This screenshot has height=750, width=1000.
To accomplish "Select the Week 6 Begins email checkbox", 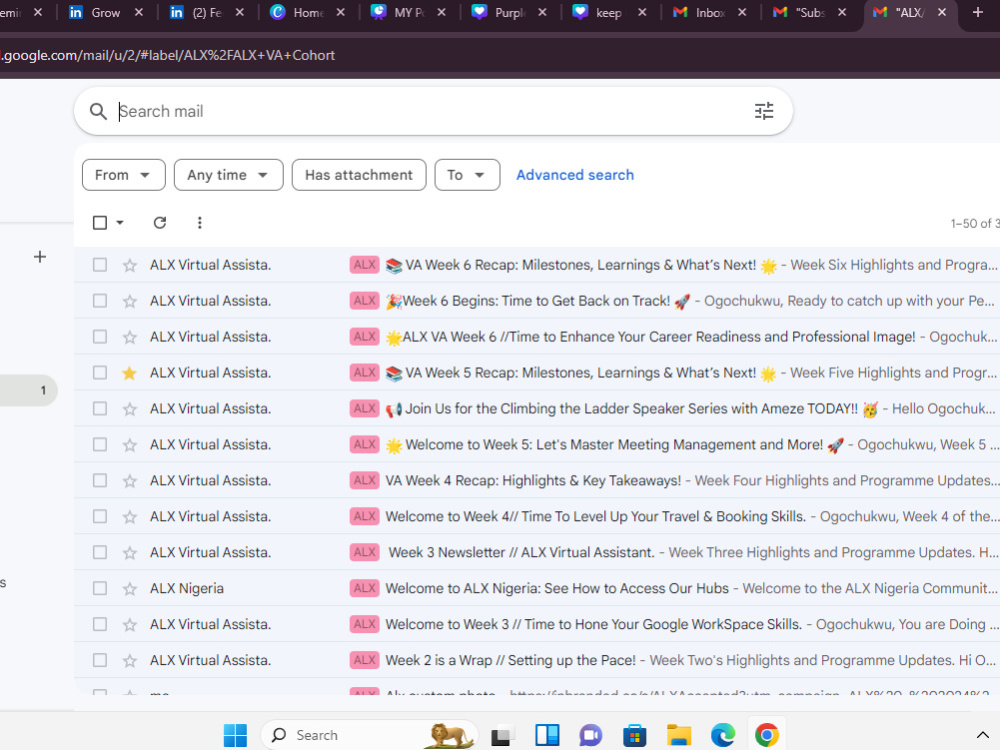I will (99, 300).
